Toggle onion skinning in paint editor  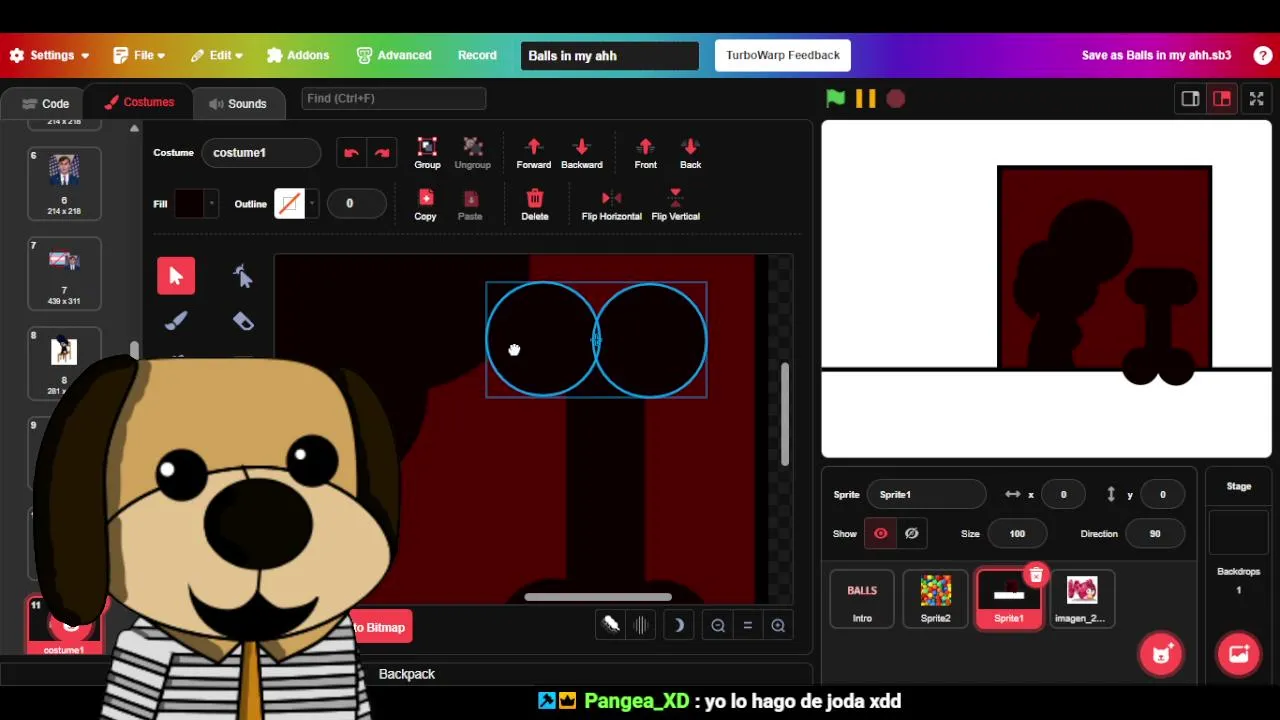point(610,625)
